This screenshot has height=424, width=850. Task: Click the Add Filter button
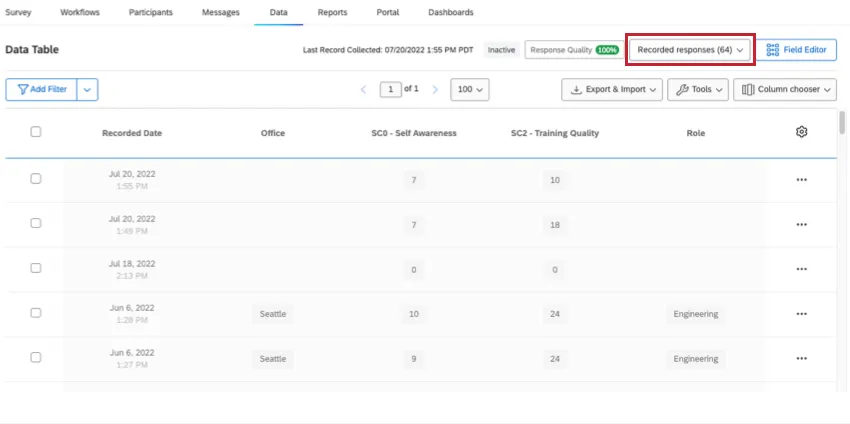41,90
